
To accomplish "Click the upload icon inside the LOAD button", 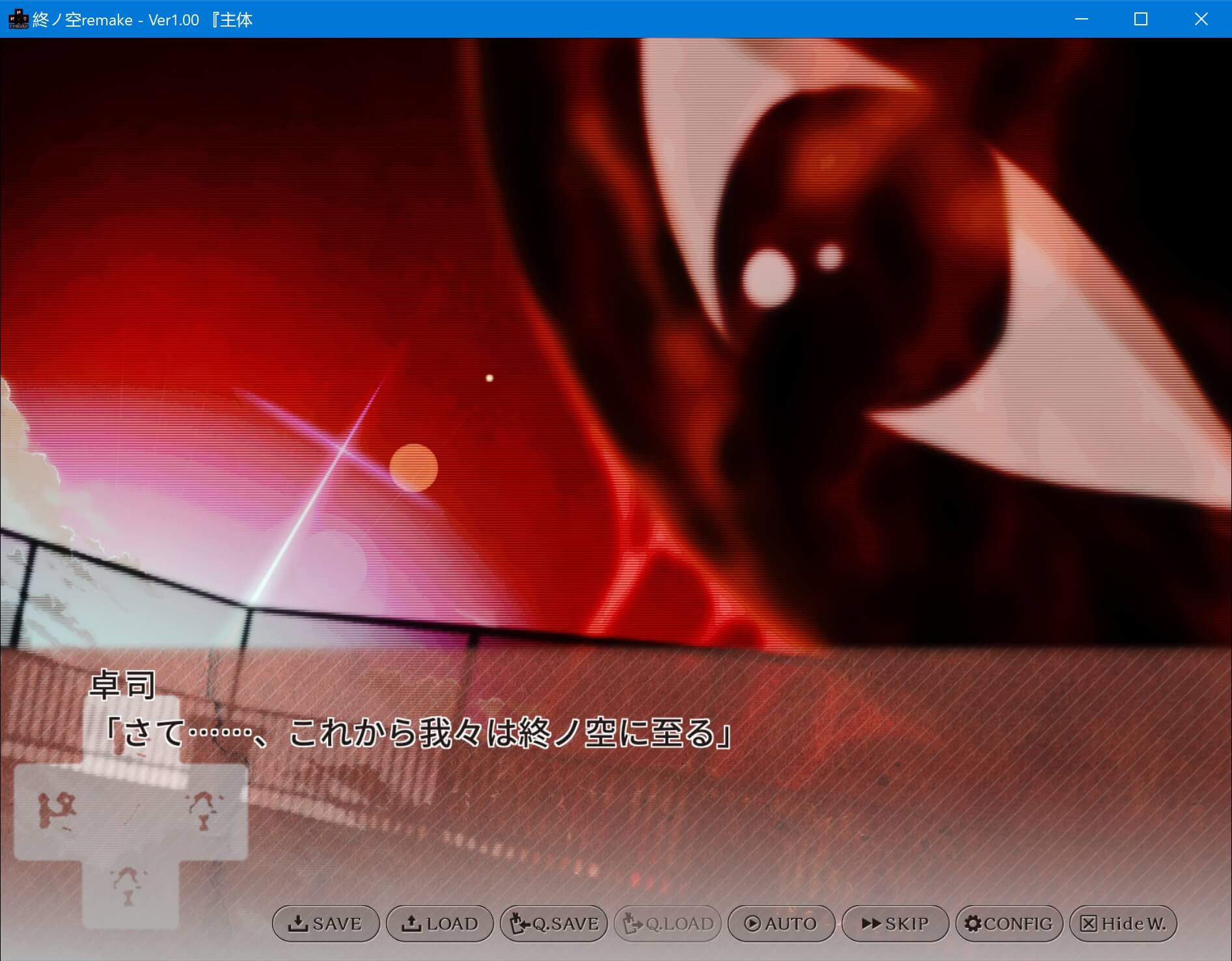I will (x=413, y=923).
